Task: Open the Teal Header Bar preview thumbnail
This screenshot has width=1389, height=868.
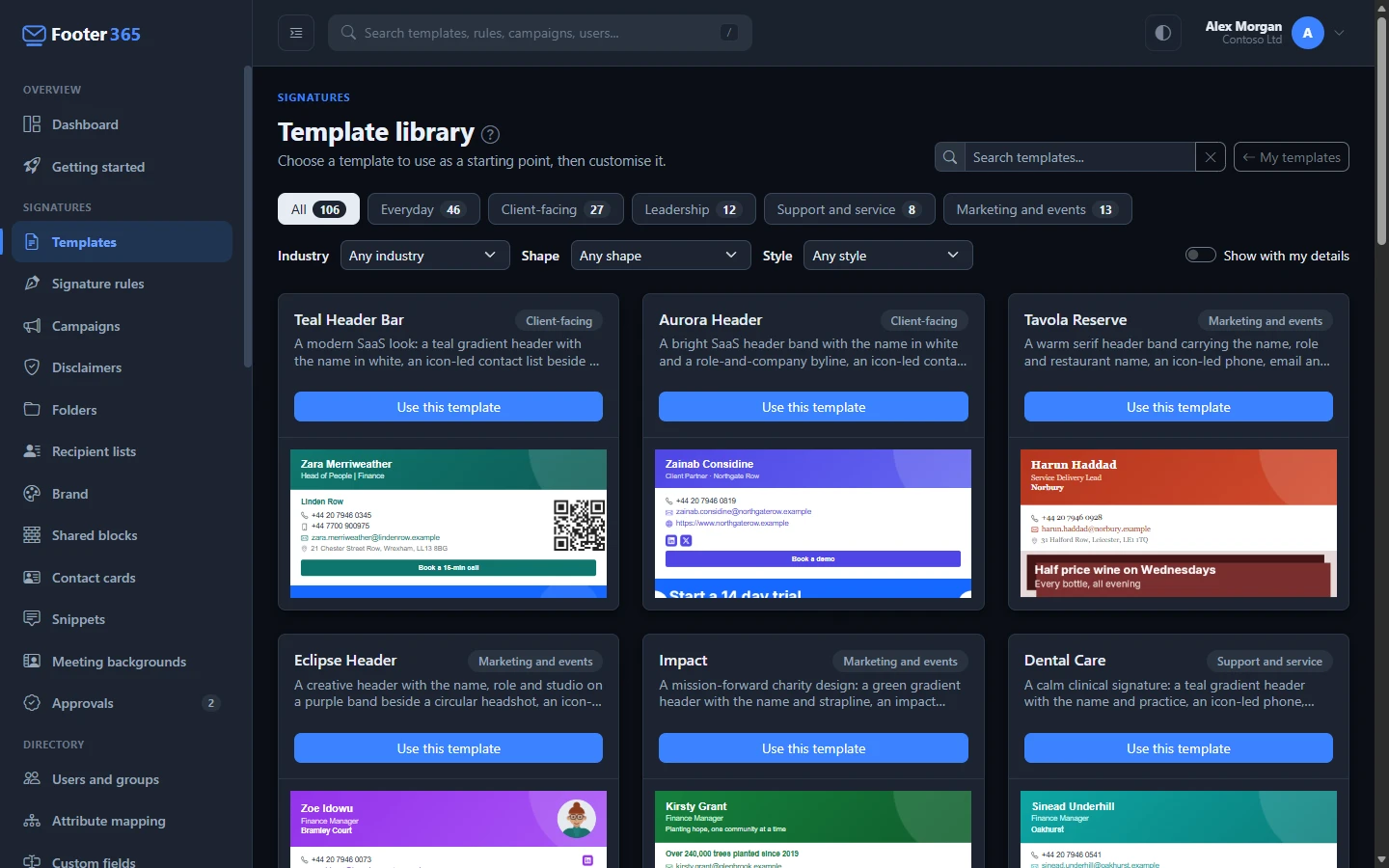Action: pos(449,524)
